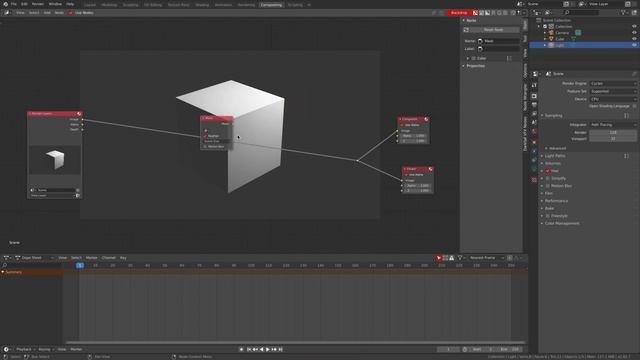This screenshot has width=640, height=360.
Task: Click the Composite node header icon
Action: [426, 119]
